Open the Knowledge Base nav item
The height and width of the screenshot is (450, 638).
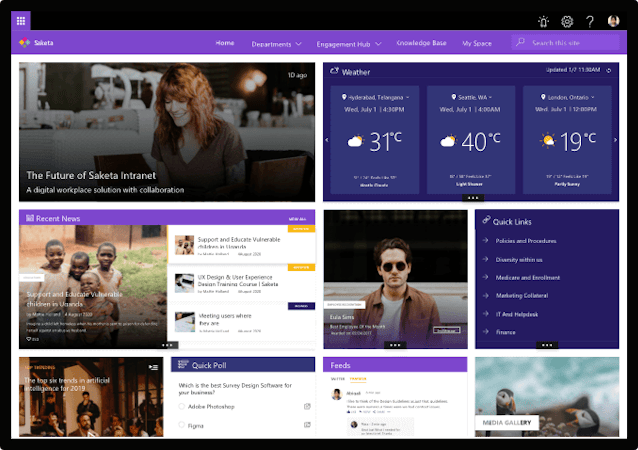pyautogui.click(x=421, y=43)
